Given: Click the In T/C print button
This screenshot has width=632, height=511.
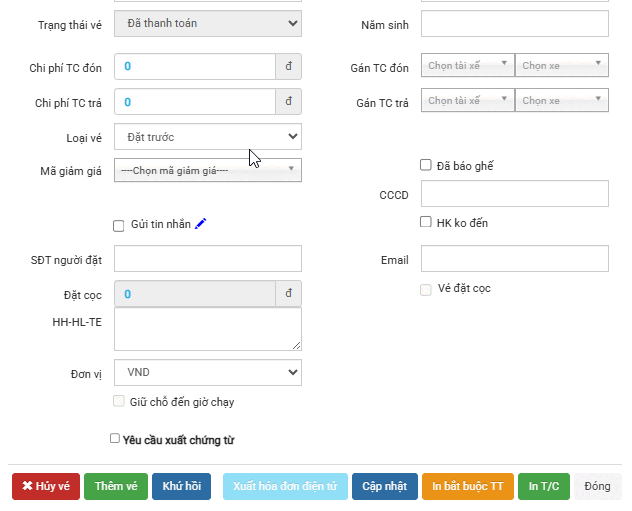Looking at the screenshot, I should pos(545,487).
